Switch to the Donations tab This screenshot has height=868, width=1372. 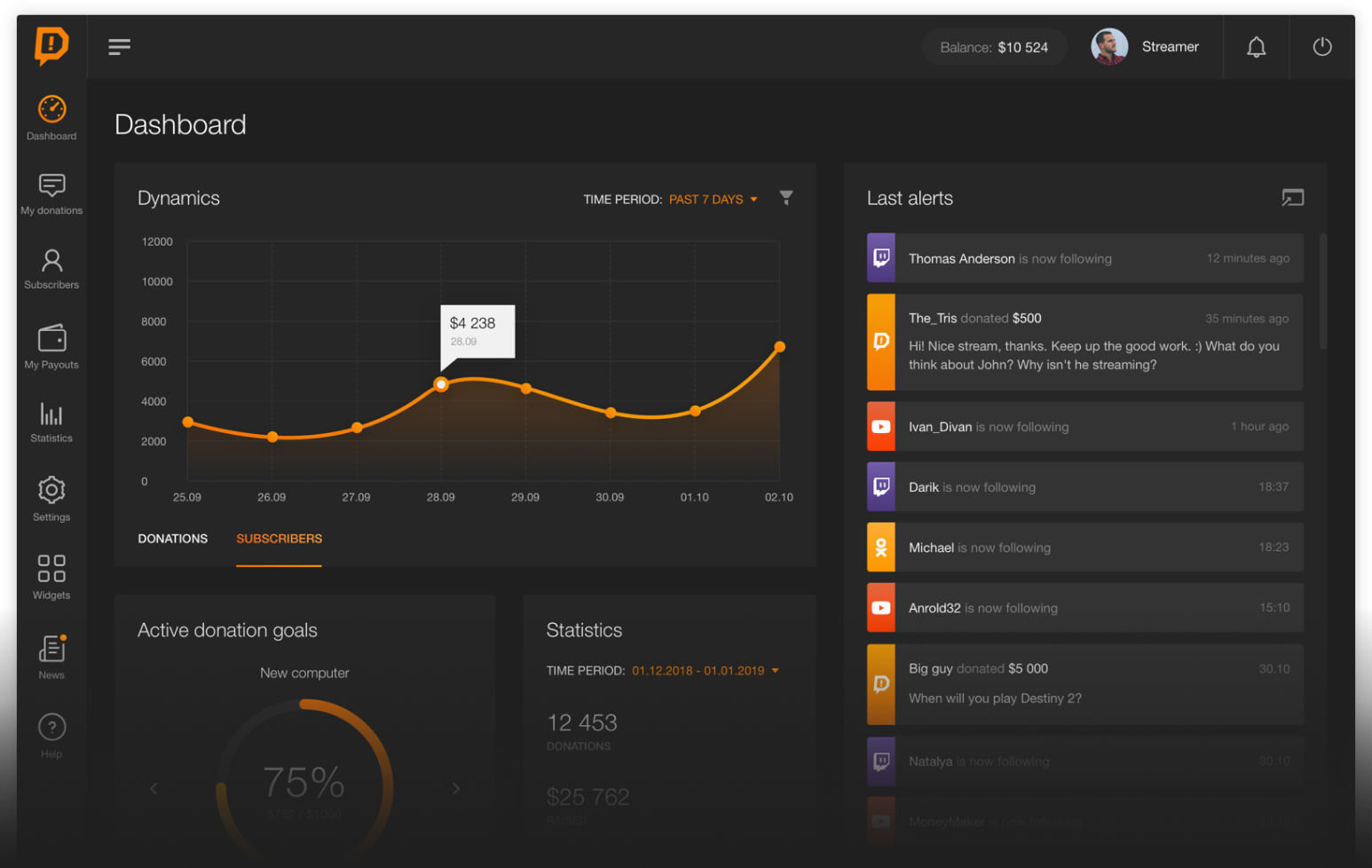tap(173, 539)
